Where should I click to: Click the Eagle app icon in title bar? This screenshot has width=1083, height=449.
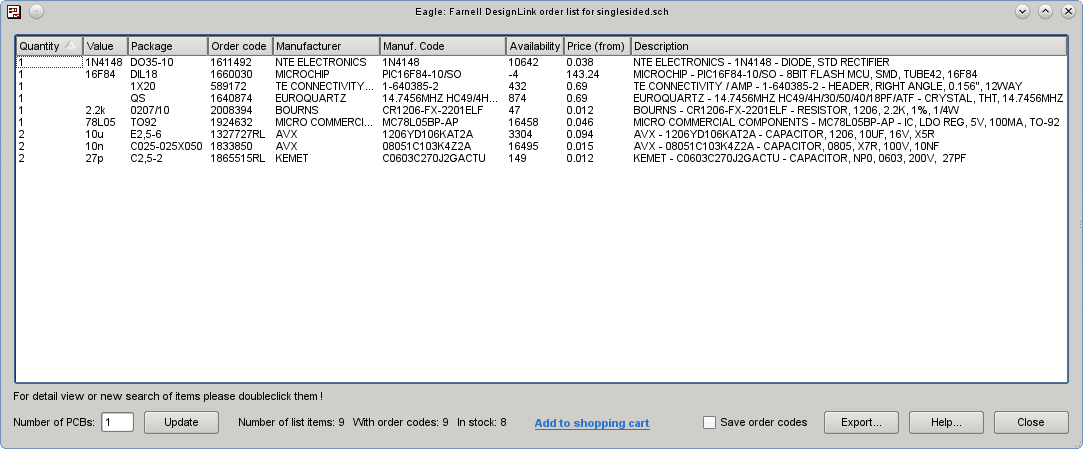(12, 11)
